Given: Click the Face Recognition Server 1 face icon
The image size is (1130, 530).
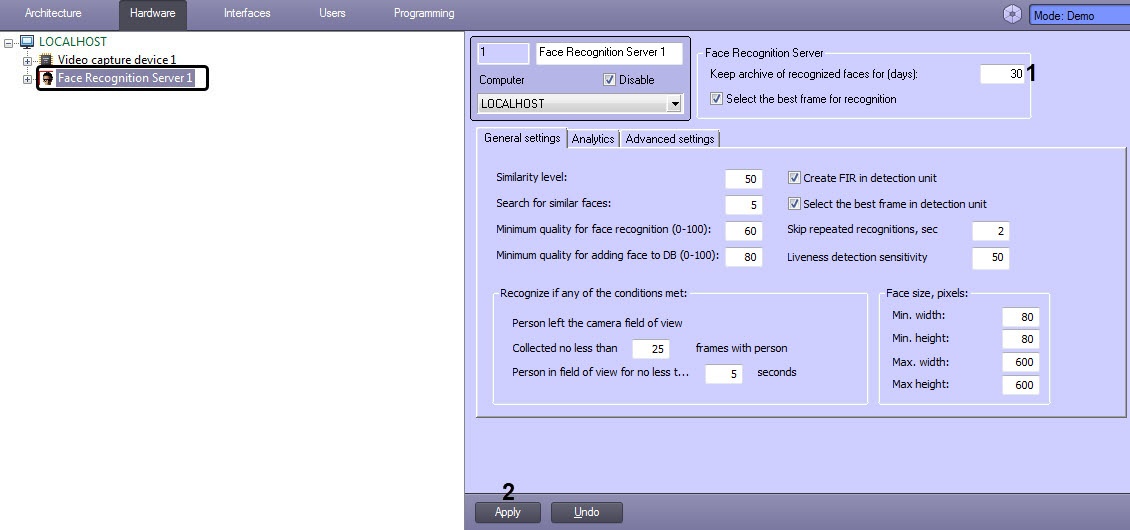Looking at the screenshot, I should coord(48,78).
